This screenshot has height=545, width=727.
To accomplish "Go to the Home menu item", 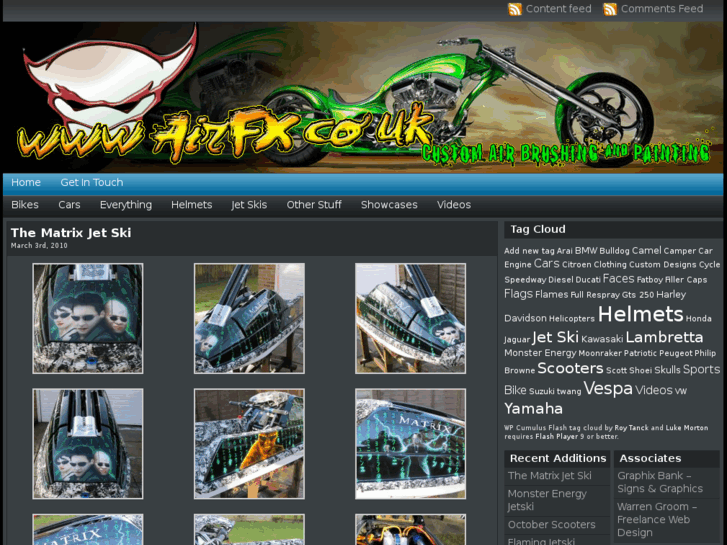I will [x=26, y=182].
